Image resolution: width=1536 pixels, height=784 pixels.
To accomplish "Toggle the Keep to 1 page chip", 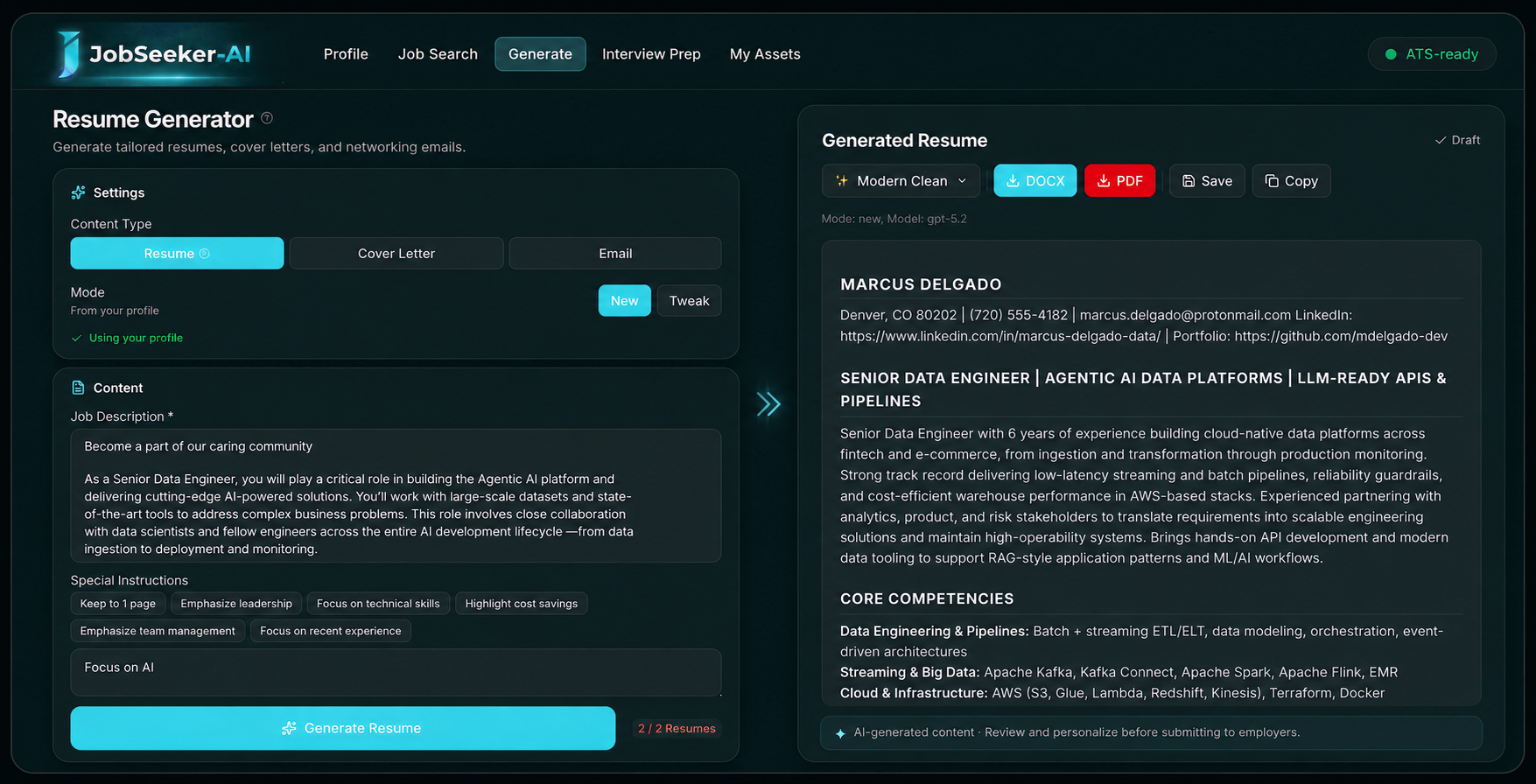I will (118, 604).
